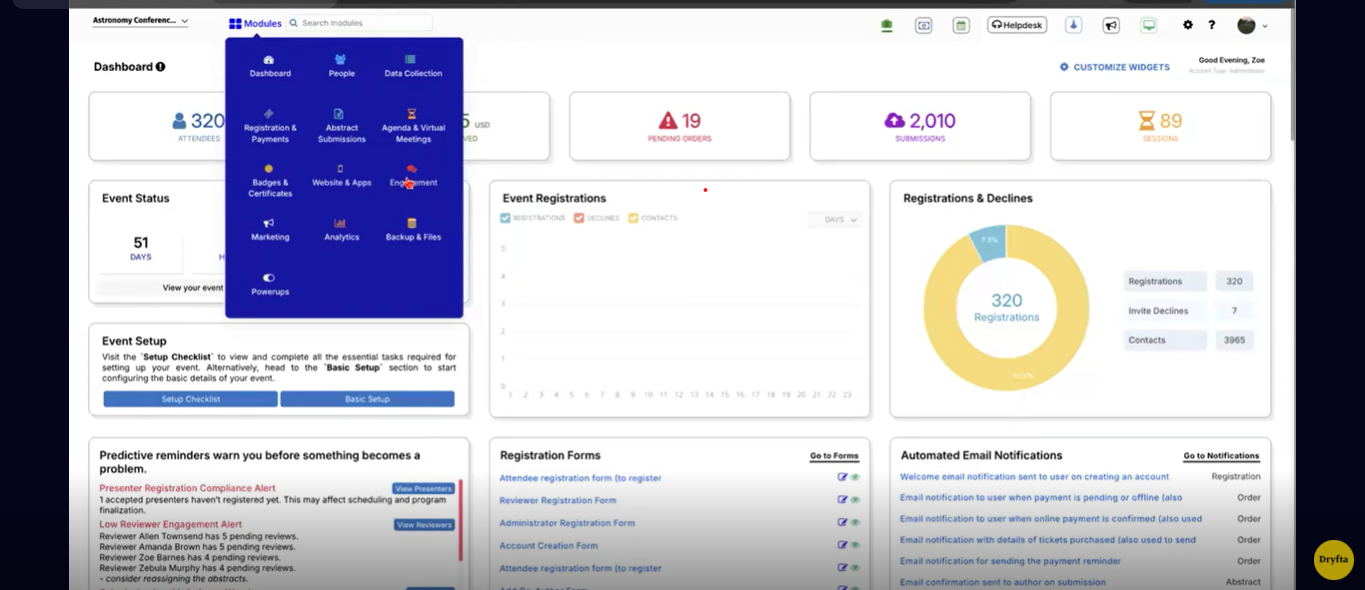Open the Modules menu
This screenshot has height=590, width=1365.
(x=255, y=22)
